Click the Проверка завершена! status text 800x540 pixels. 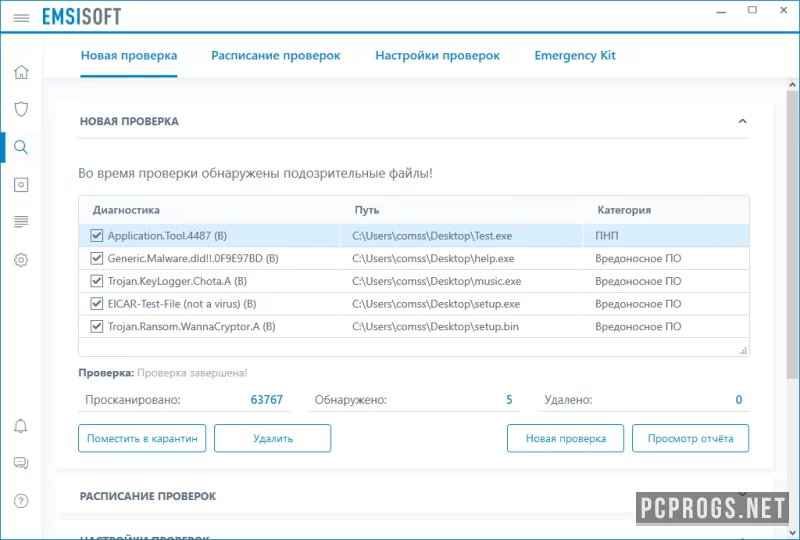(x=192, y=373)
